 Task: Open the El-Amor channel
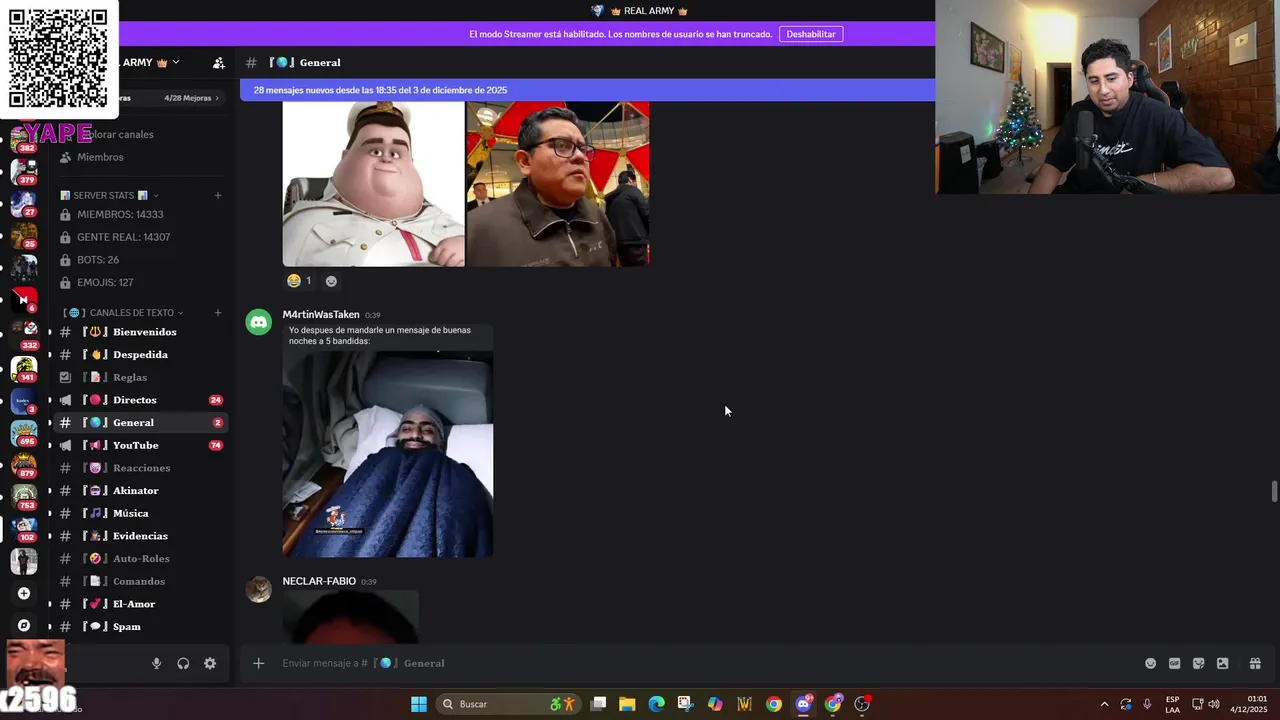(x=141, y=604)
